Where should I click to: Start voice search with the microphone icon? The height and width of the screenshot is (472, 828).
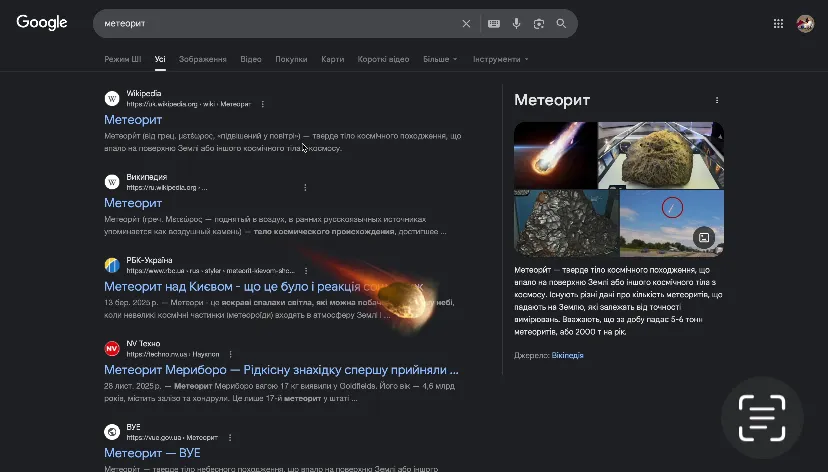(516, 24)
